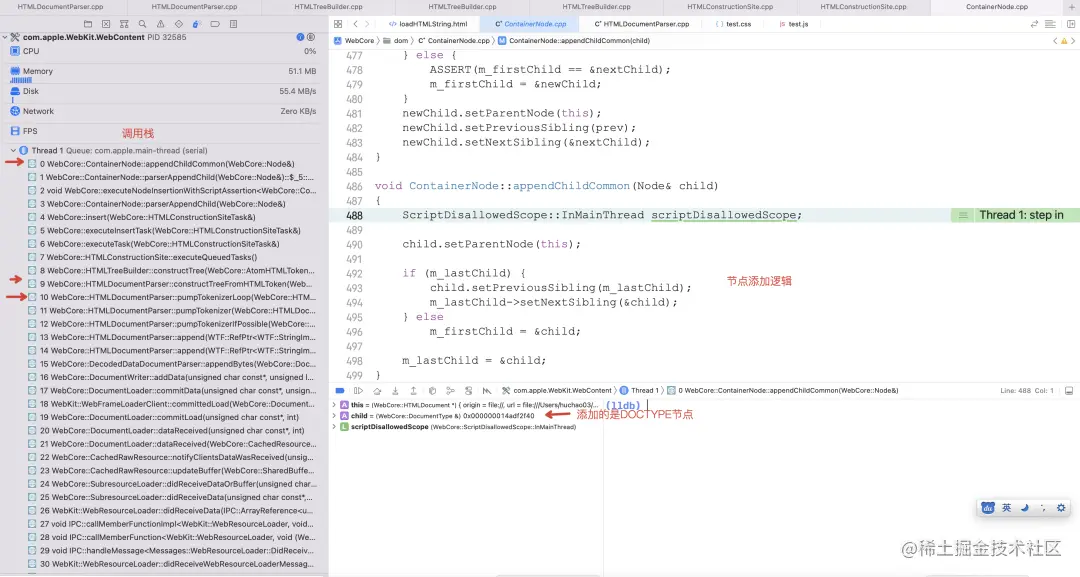The image size is (1080, 577).
Task: Go to previous issue arrow
Action: (x=1055, y=41)
